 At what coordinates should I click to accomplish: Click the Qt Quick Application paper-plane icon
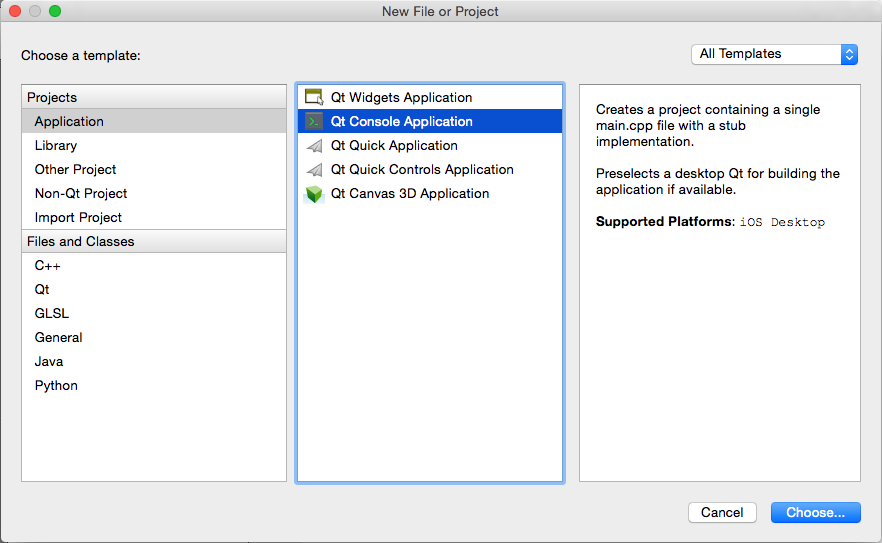(x=314, y=146)
